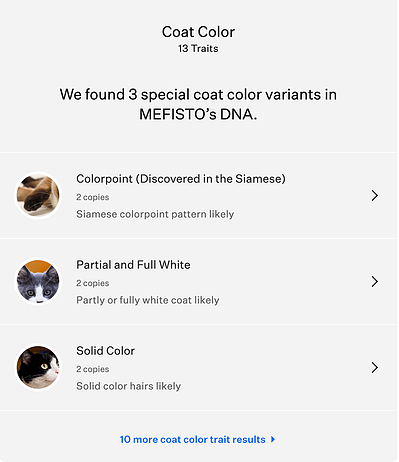This screenshot has width=399, height=462.
Task: Click the Coat Color heading
Action: 198,32
